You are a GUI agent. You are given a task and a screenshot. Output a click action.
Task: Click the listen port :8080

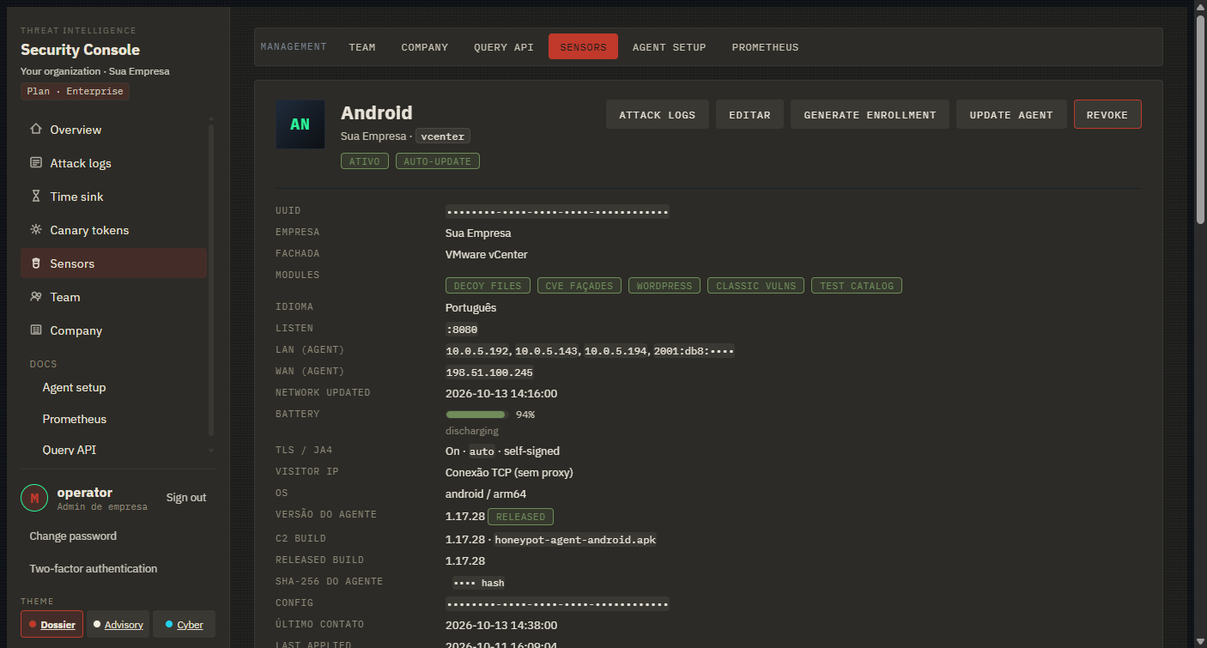coord(462,329)
